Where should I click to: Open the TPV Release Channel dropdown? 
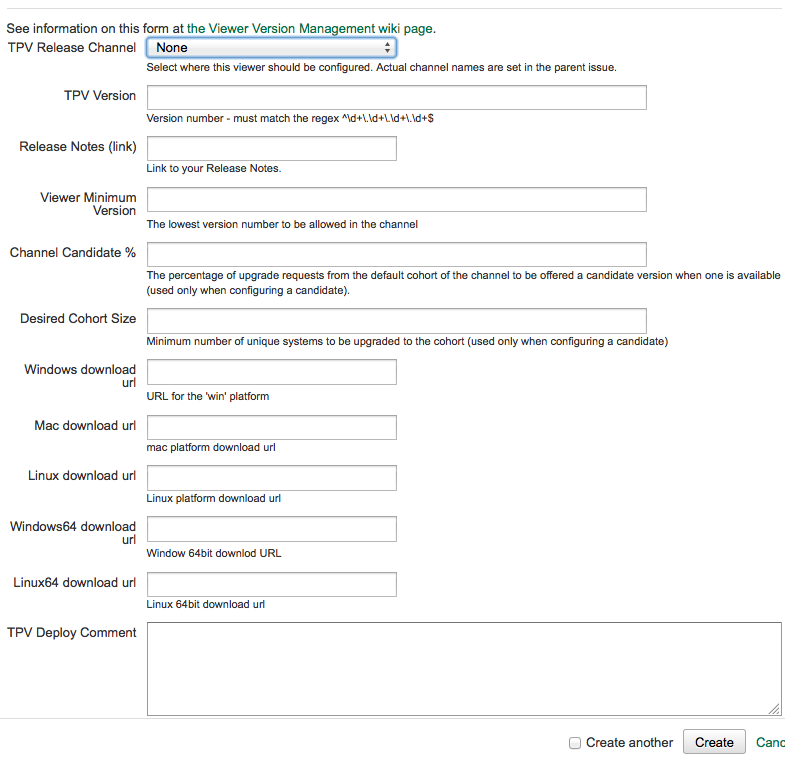pyautogui.click(x=271, y=48)
